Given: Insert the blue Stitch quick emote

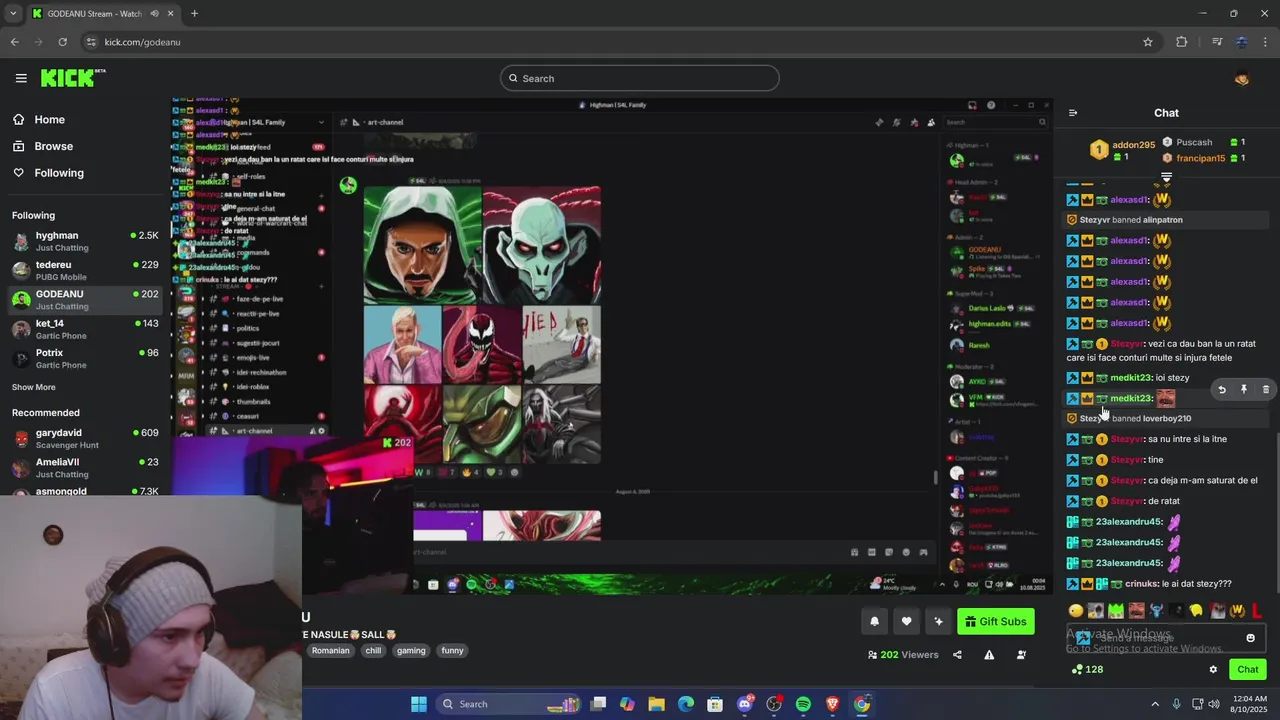Looking at the screenshot, I should coord(1156,611).
